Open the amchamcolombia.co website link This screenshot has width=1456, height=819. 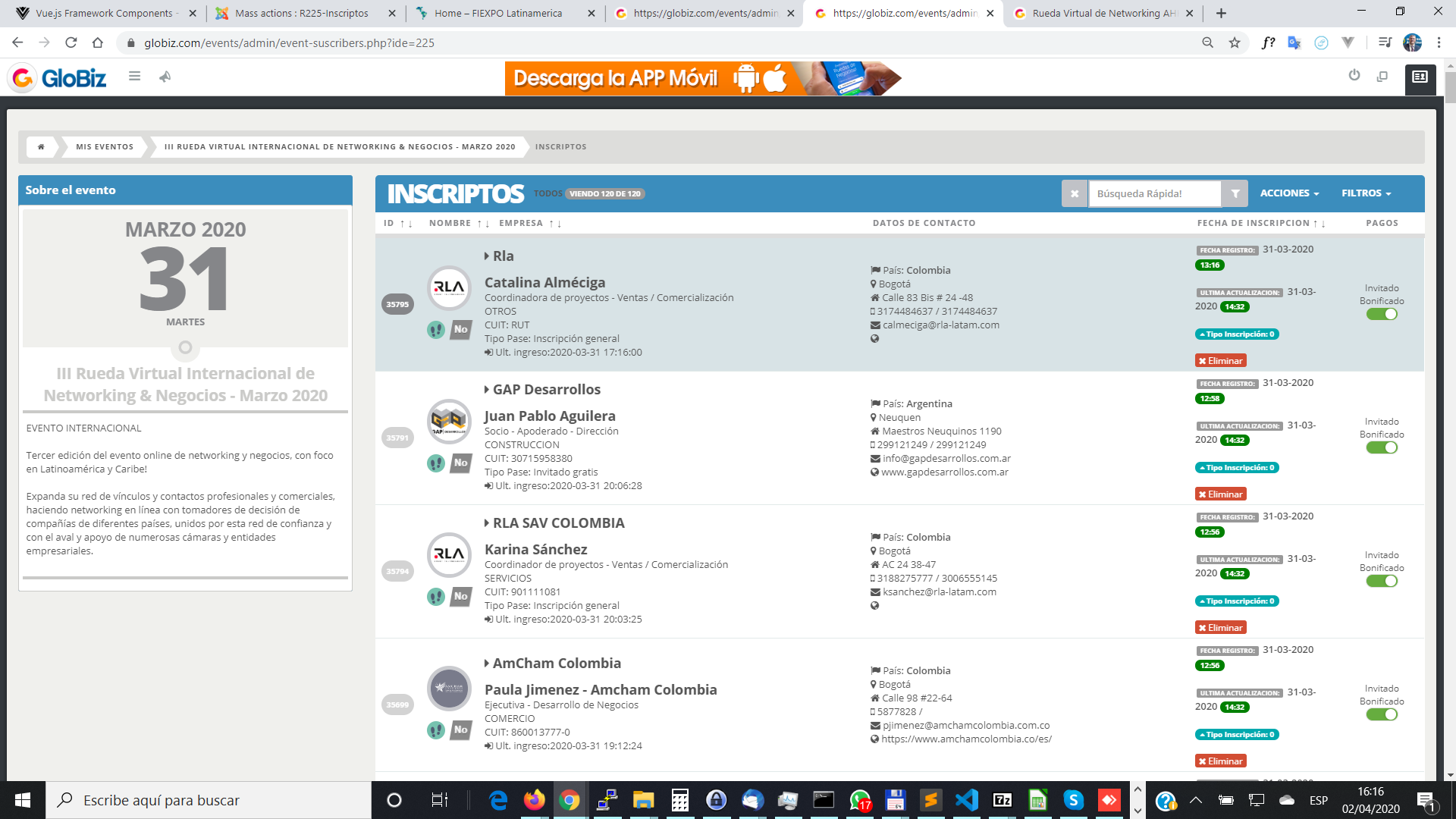click(966, 739)
